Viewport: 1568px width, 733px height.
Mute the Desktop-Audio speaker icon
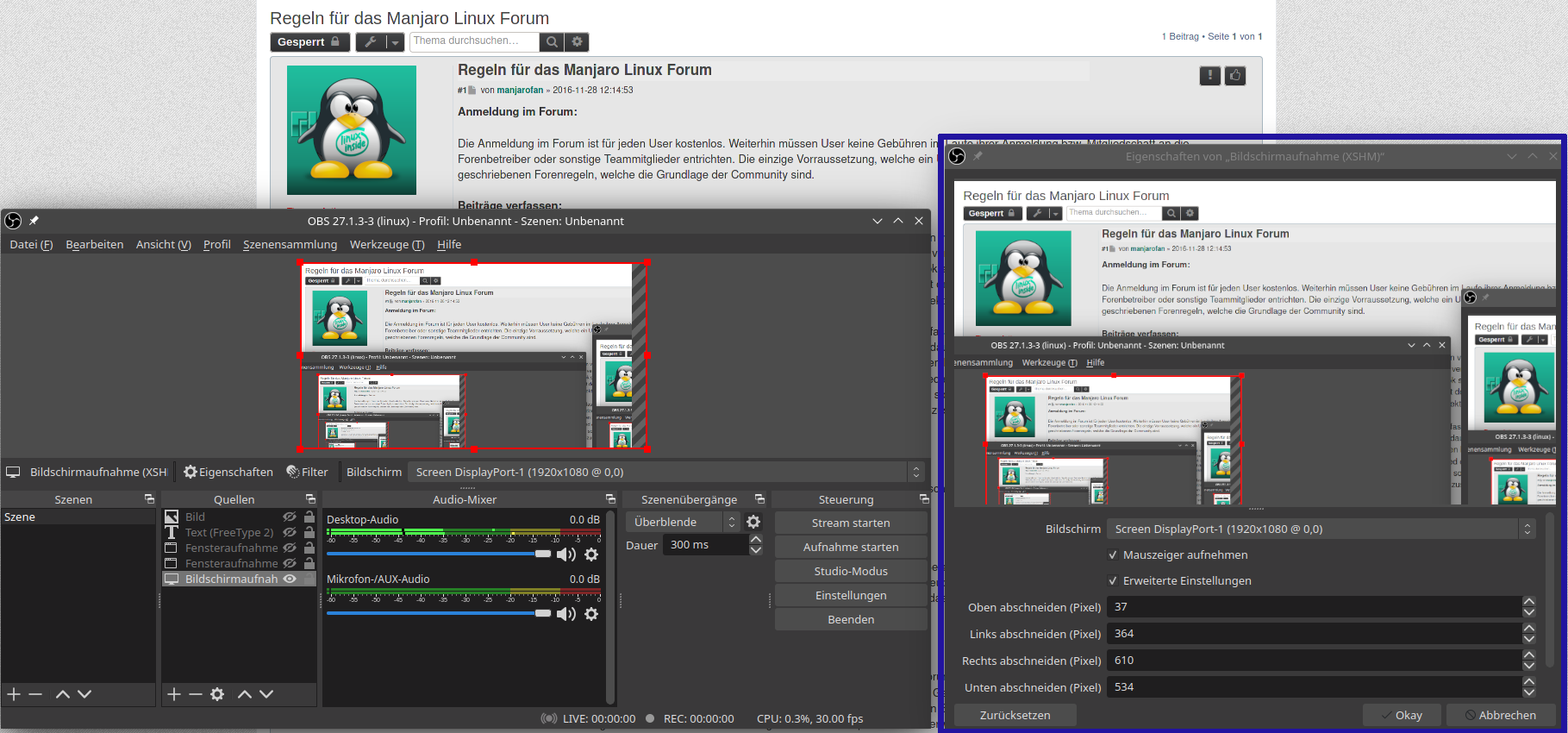pos(565,554)
